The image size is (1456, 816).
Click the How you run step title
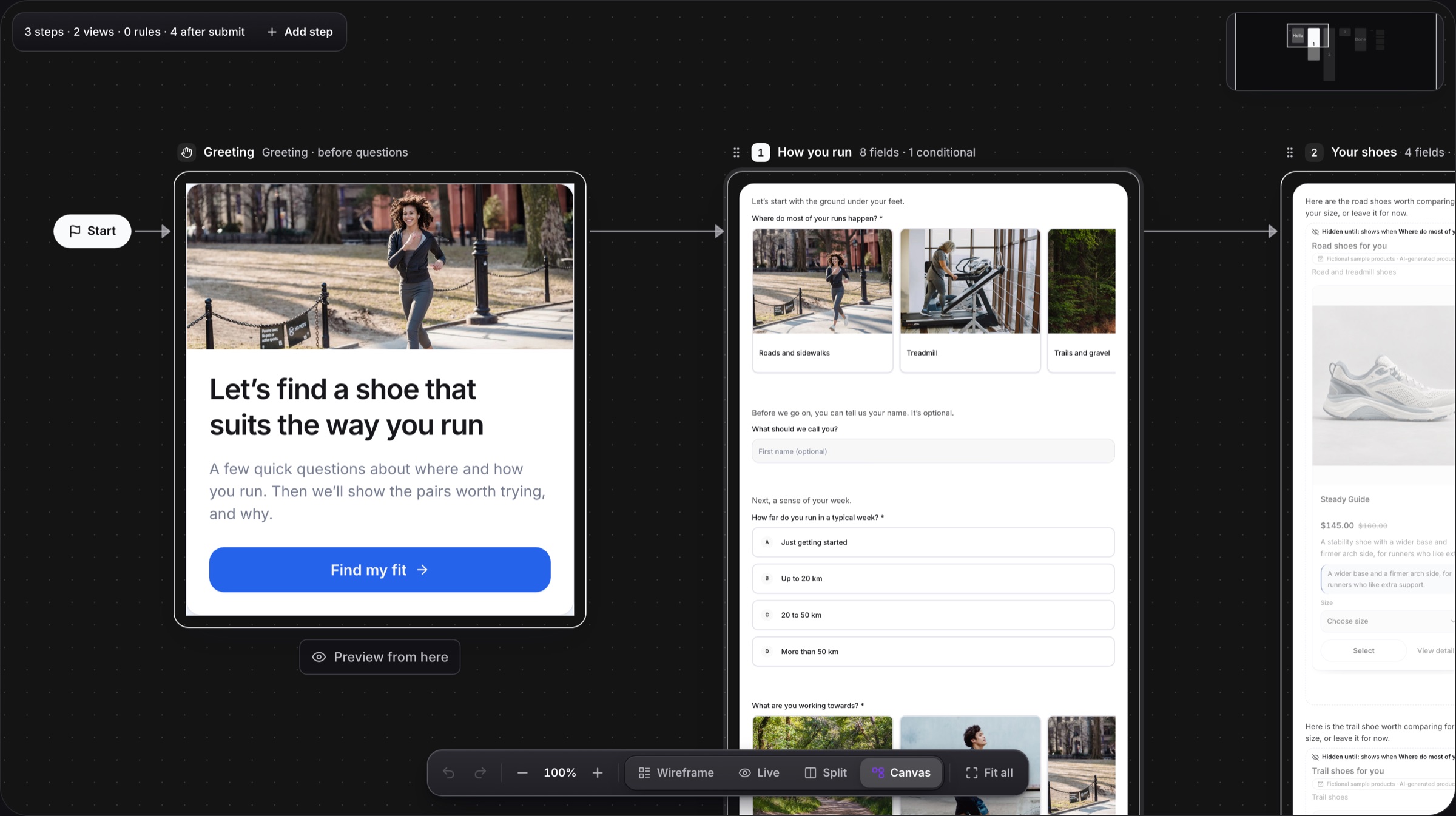[x=815, y=152]
